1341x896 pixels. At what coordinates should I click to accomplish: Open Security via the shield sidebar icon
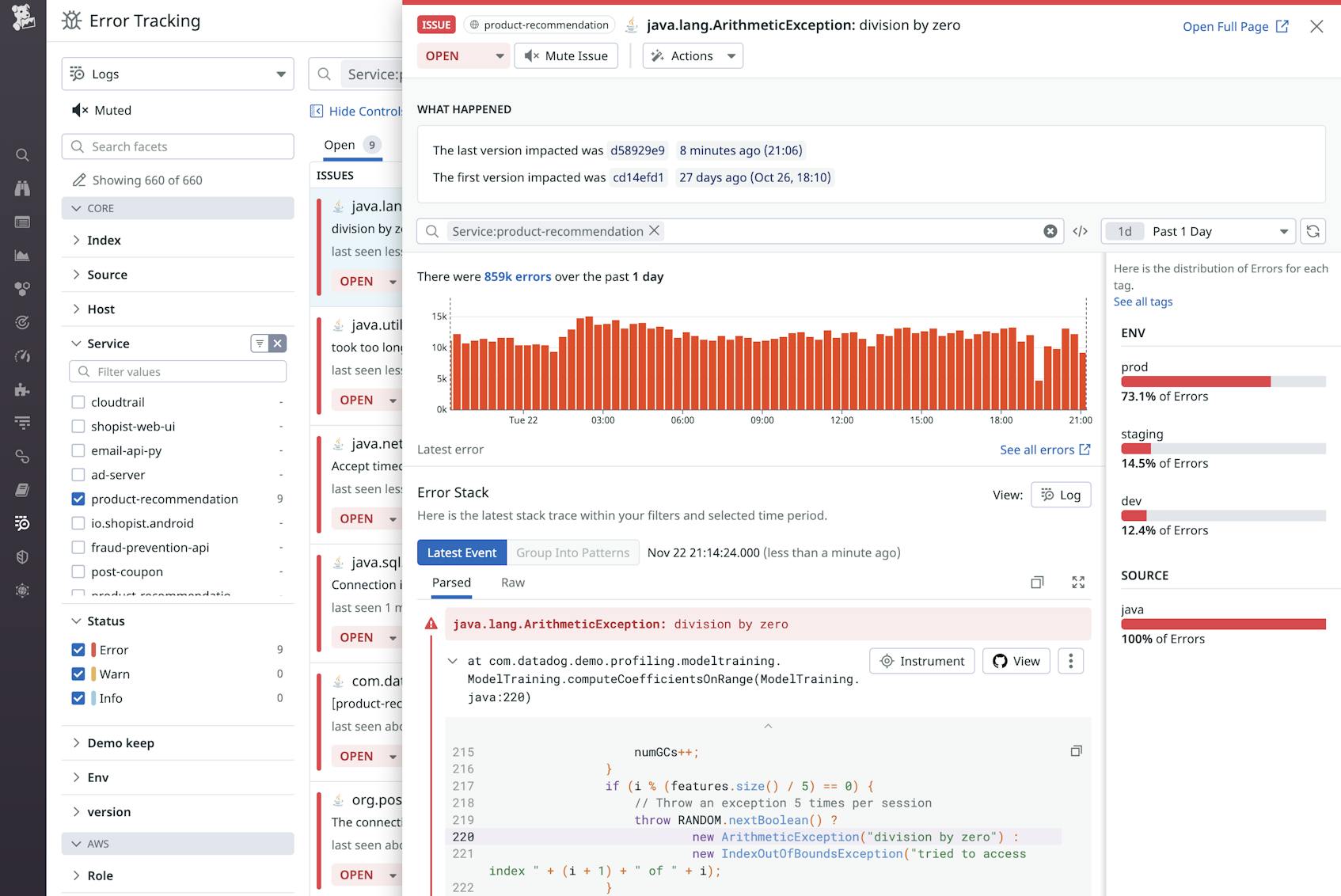22,556
